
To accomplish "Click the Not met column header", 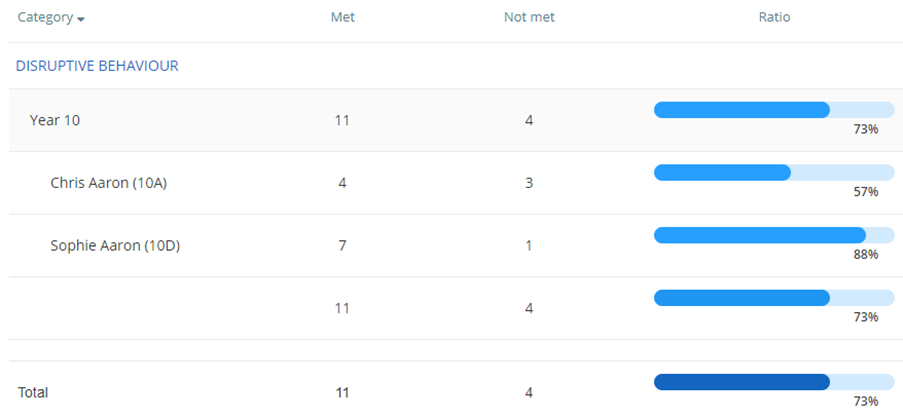I will [x=529, y=17].
